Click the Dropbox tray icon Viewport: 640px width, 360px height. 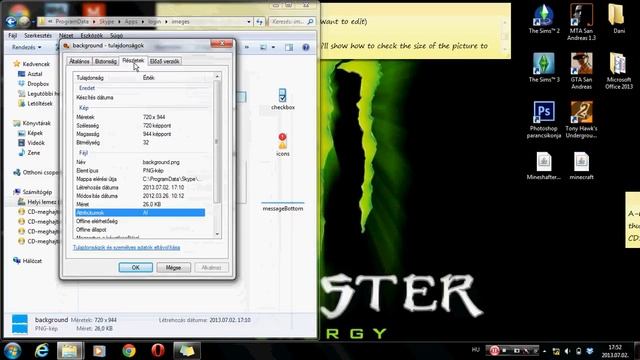tap(590, 351)
